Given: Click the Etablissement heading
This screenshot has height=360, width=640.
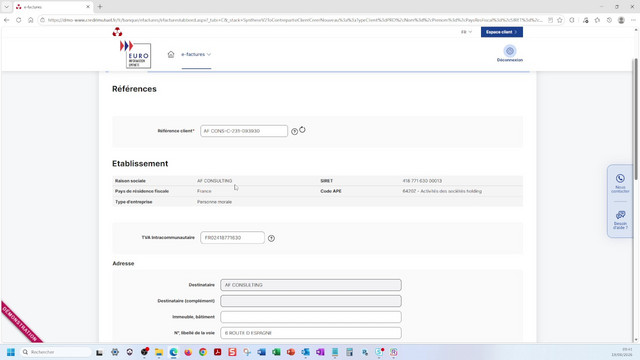Looking at the screenshot, I should 140,164.
